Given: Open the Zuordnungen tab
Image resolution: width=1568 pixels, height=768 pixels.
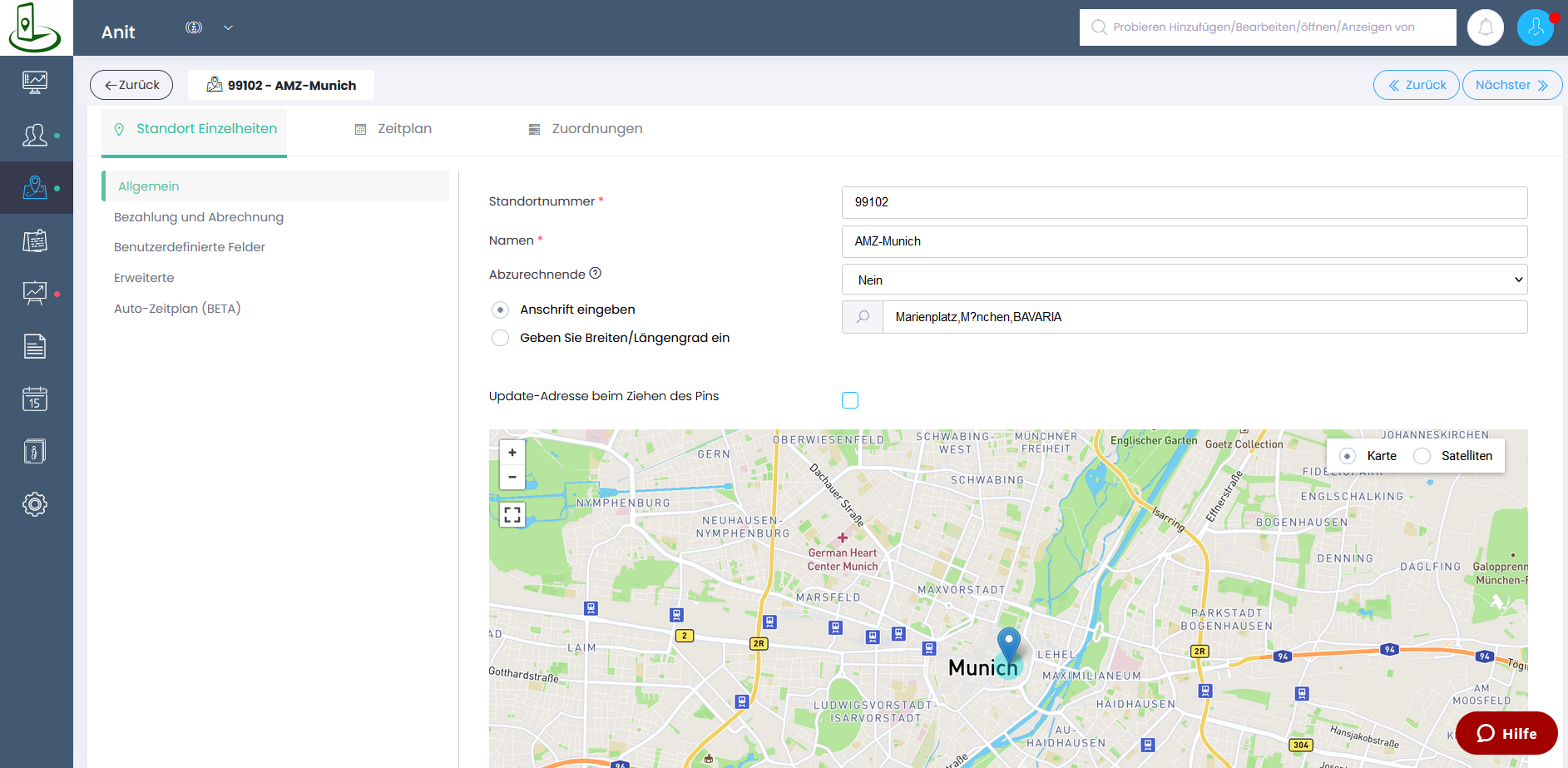Looking at the screenshot, I should (586, 129).
